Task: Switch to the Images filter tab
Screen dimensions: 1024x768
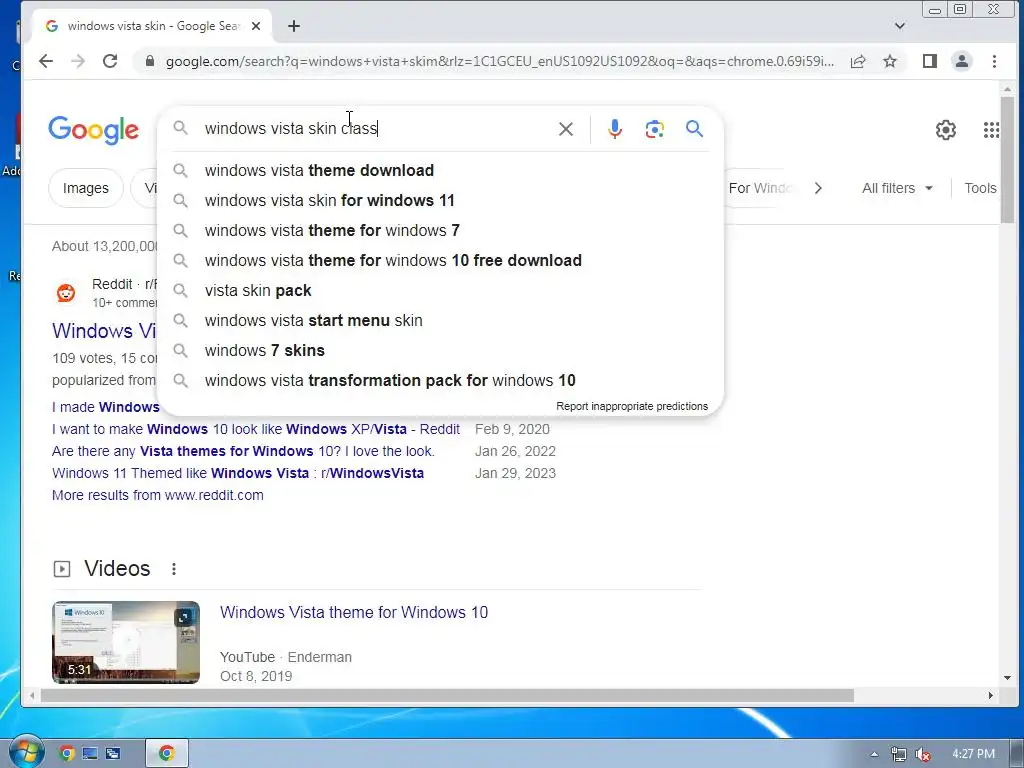Action: tap(86, 188)
